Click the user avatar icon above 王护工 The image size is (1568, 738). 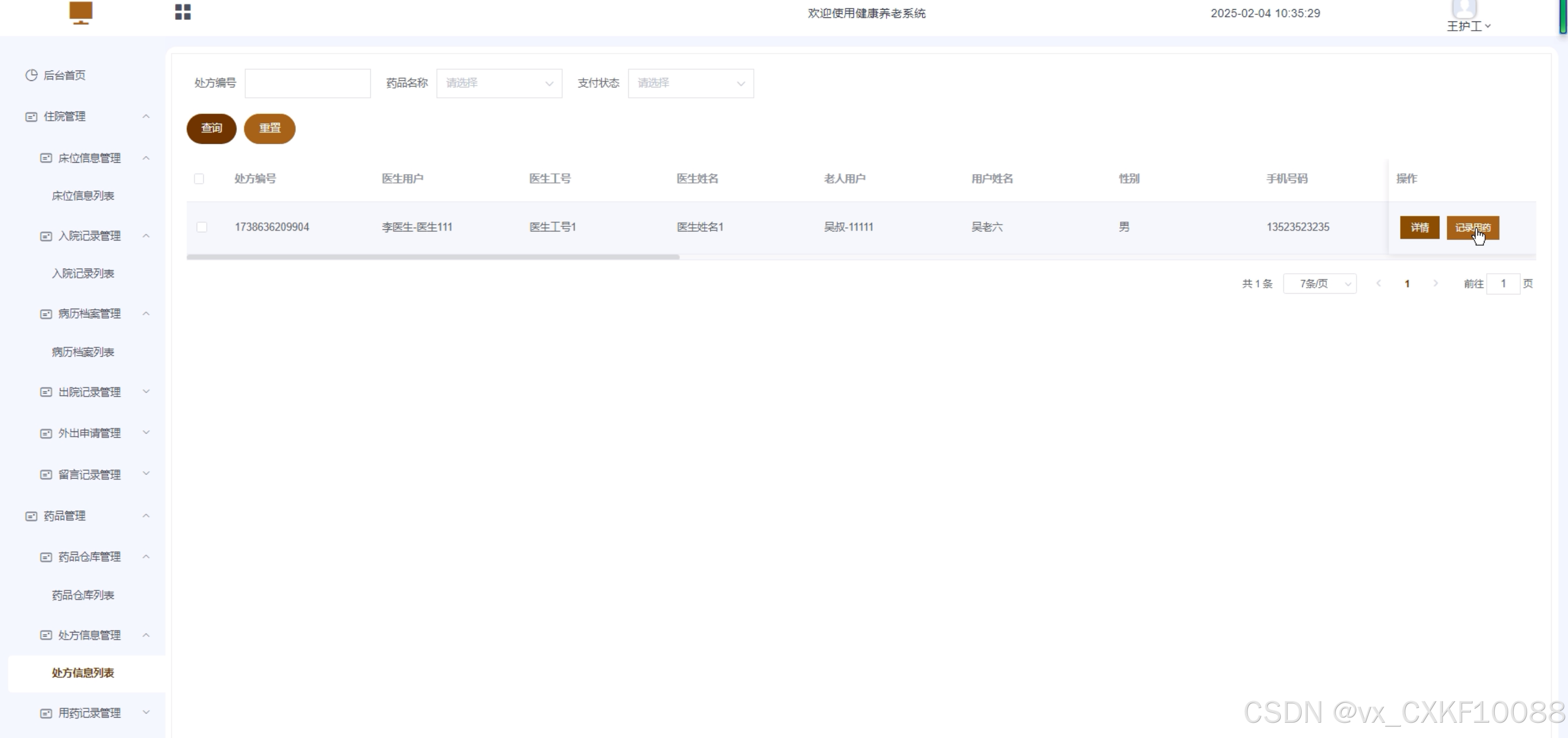pos(1464,9)
